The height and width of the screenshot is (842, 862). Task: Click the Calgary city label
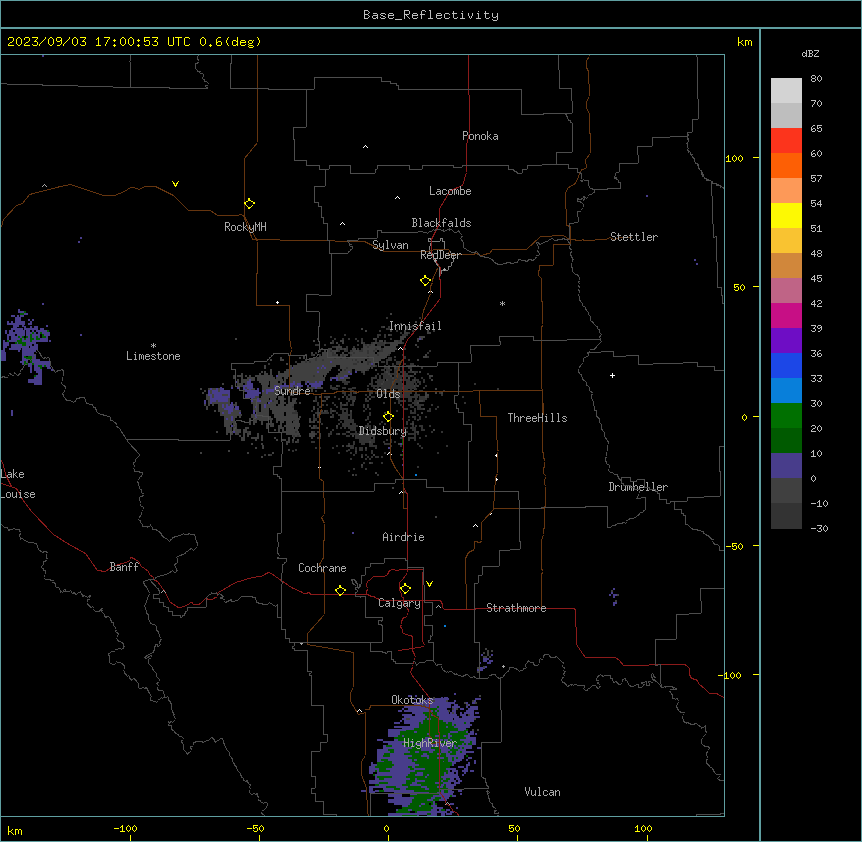(399, 603)
